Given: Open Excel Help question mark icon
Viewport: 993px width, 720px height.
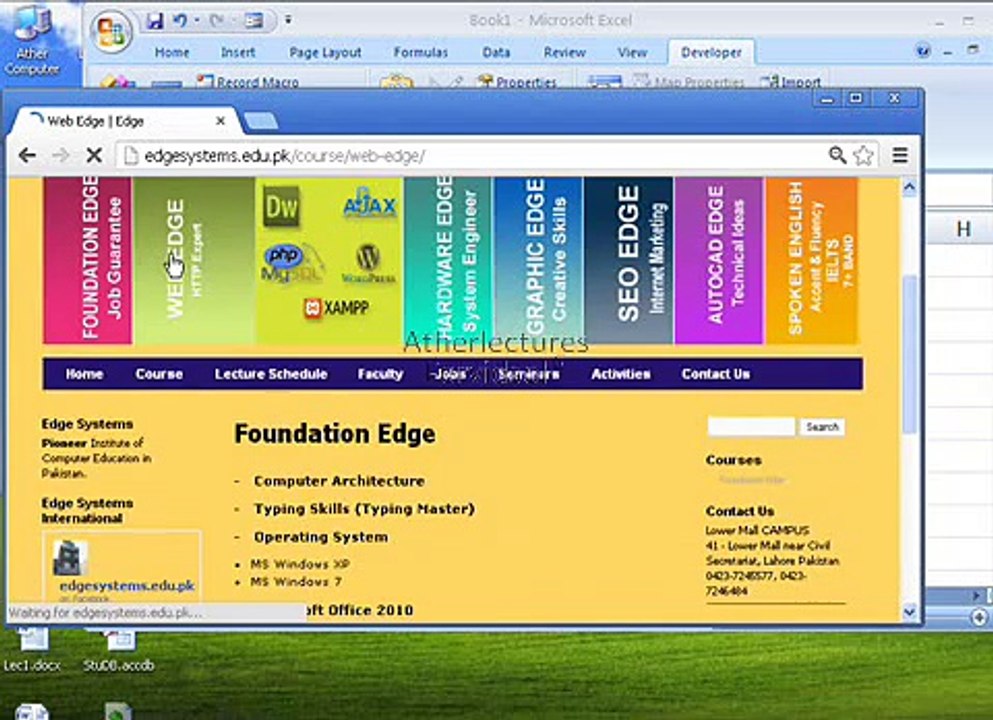Looking at the screenshot, I should click(x=923, y=52).
